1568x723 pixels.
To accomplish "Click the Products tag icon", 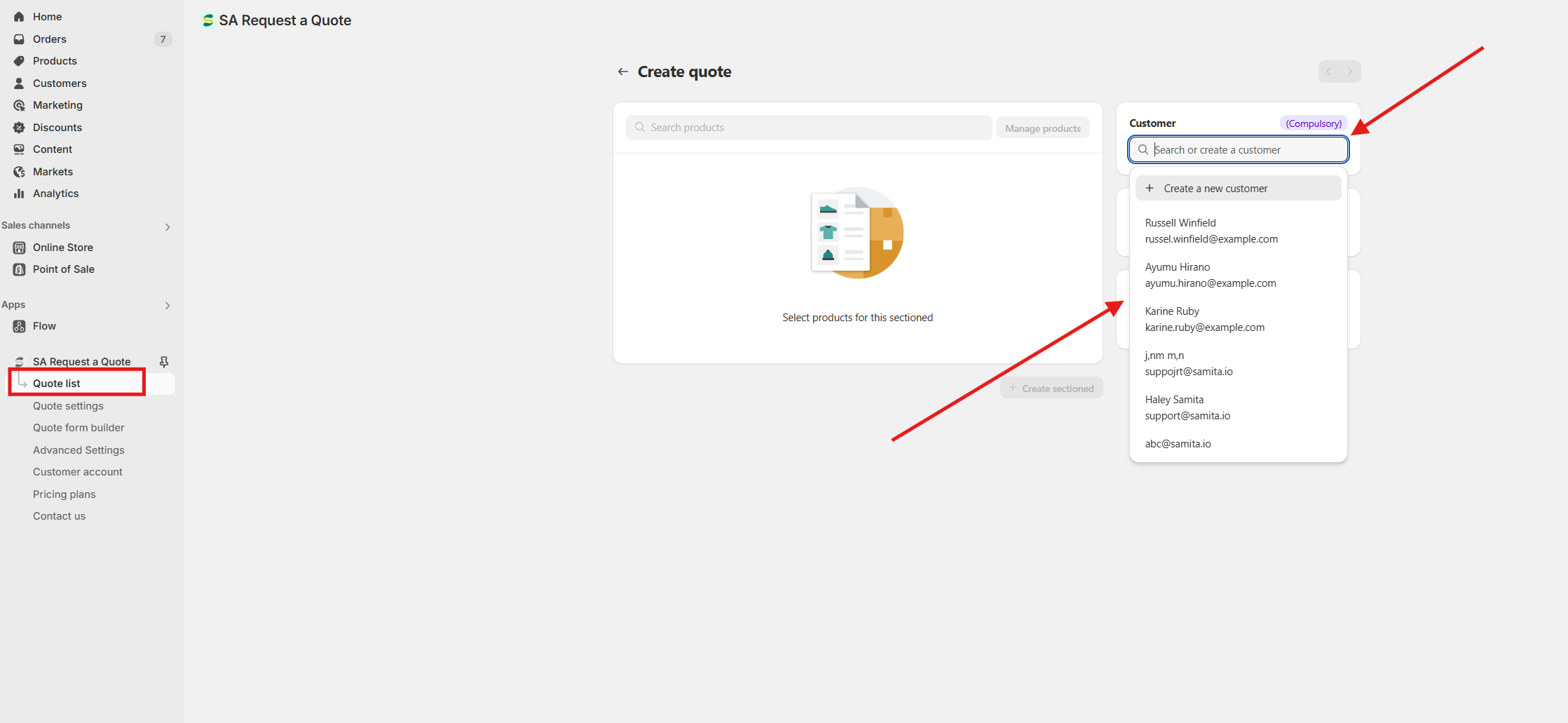I will (x=19, y=61).
